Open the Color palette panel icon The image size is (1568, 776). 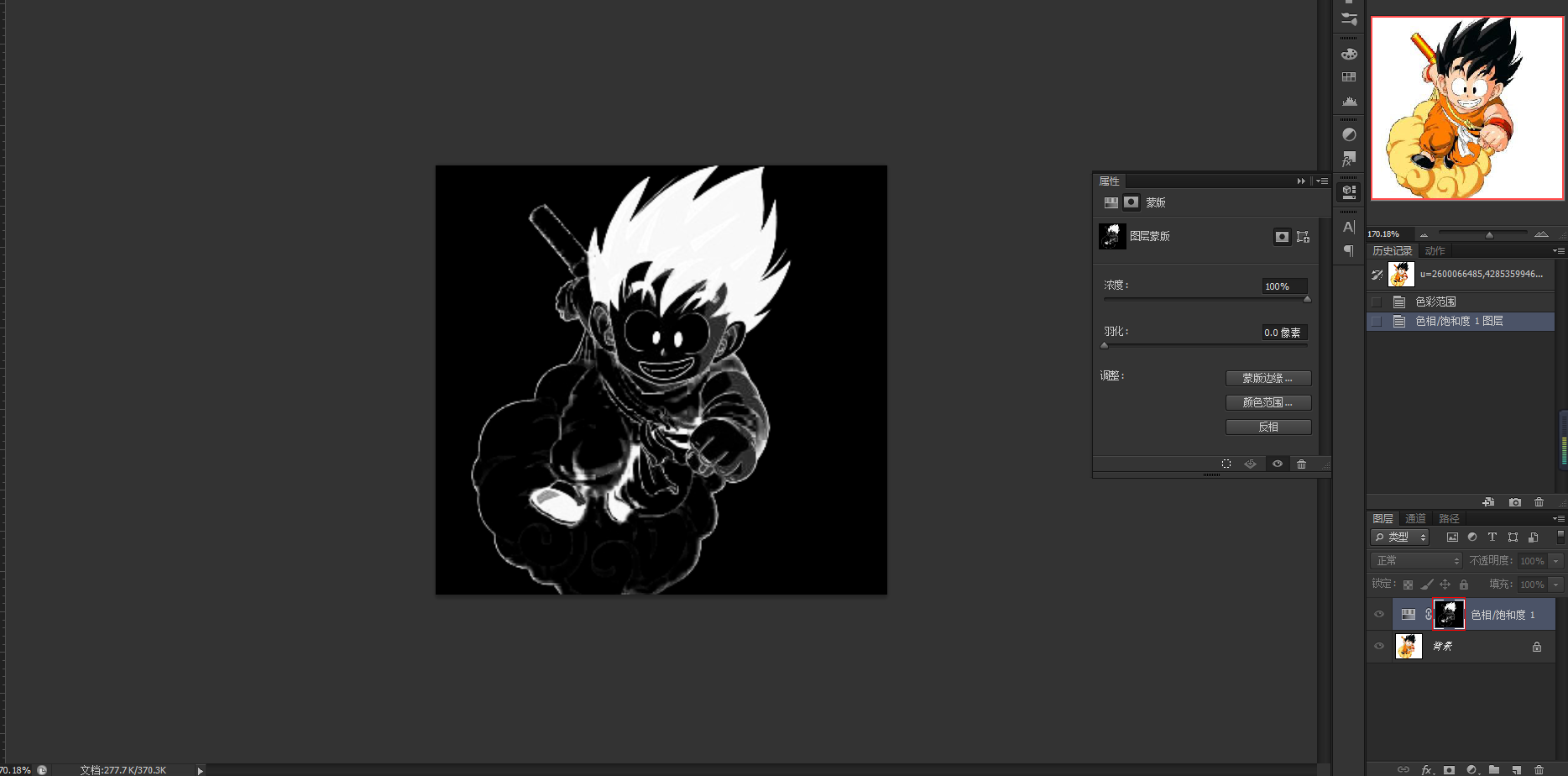point(1349,54)
